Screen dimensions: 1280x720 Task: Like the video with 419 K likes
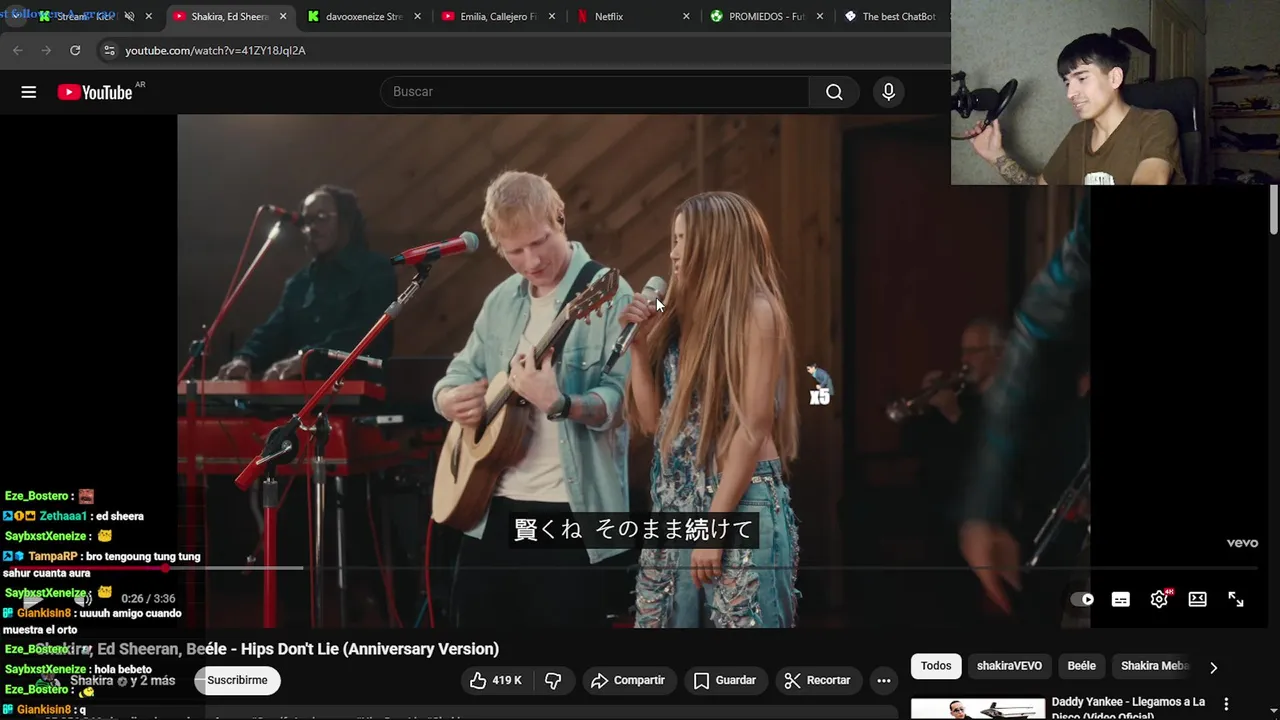coord(497,680)
